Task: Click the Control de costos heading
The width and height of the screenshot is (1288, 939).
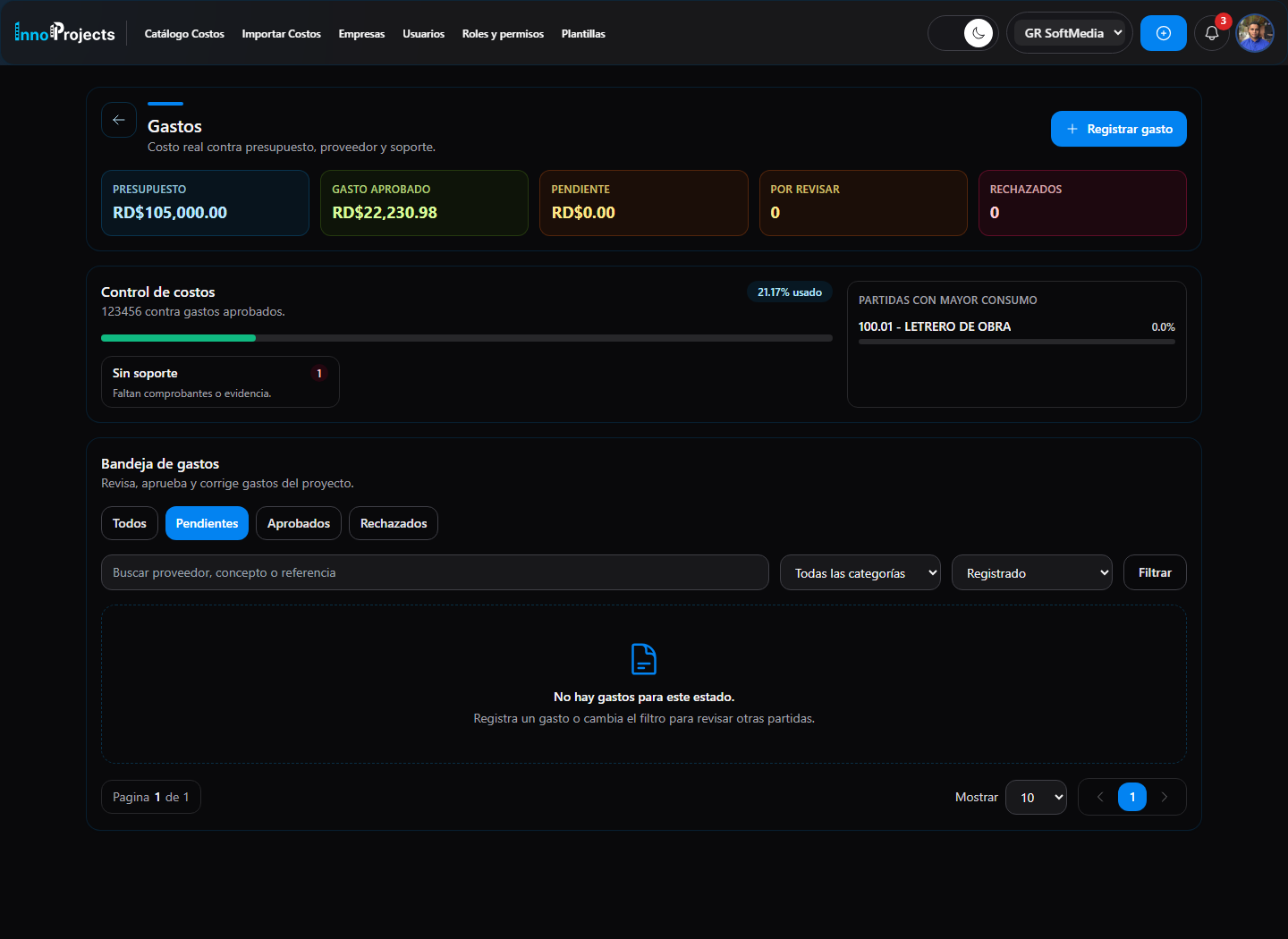Action: [x=158, y=292]
